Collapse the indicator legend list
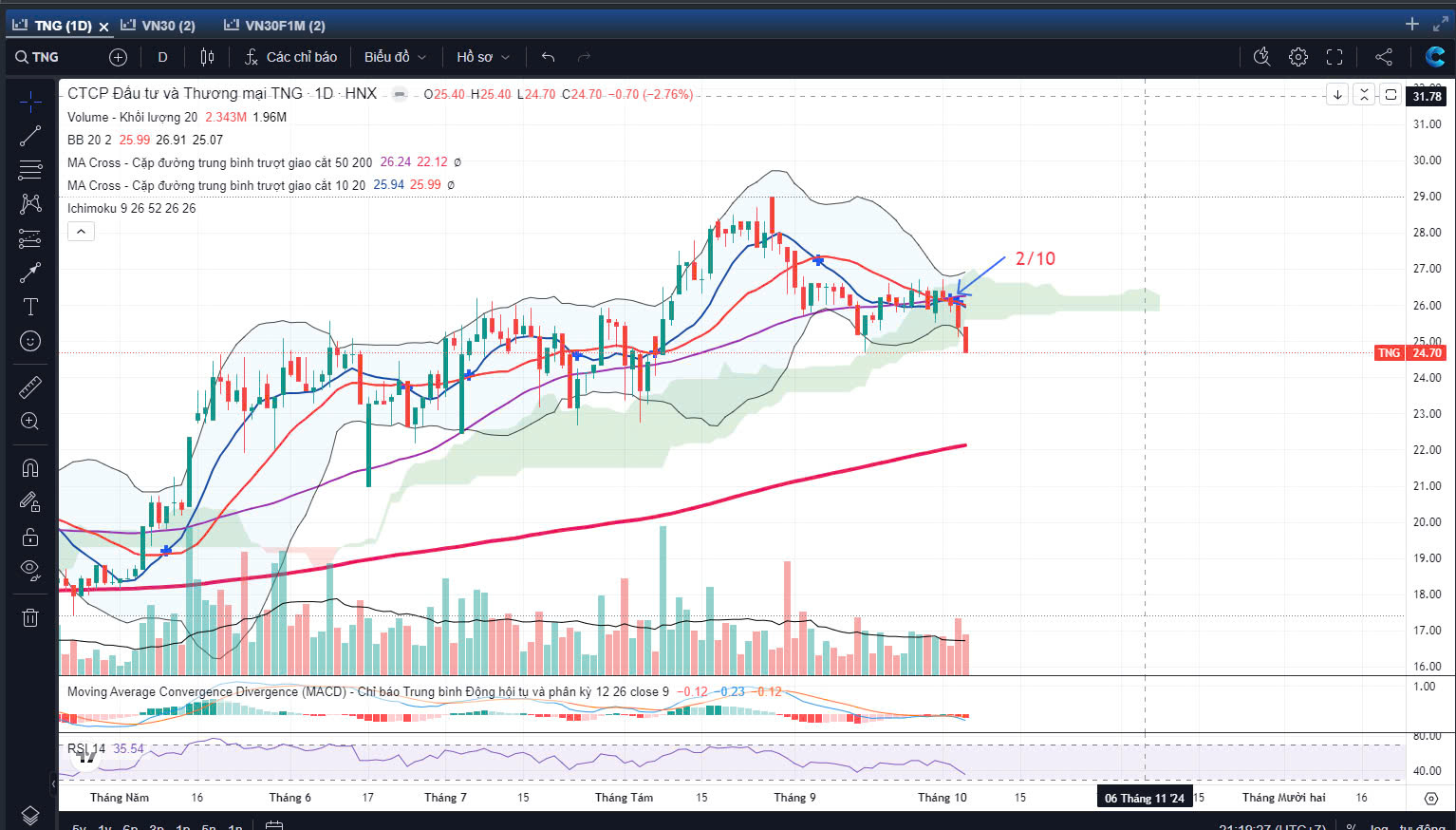Screen dimensions: 1456x830 click(81, 231)
